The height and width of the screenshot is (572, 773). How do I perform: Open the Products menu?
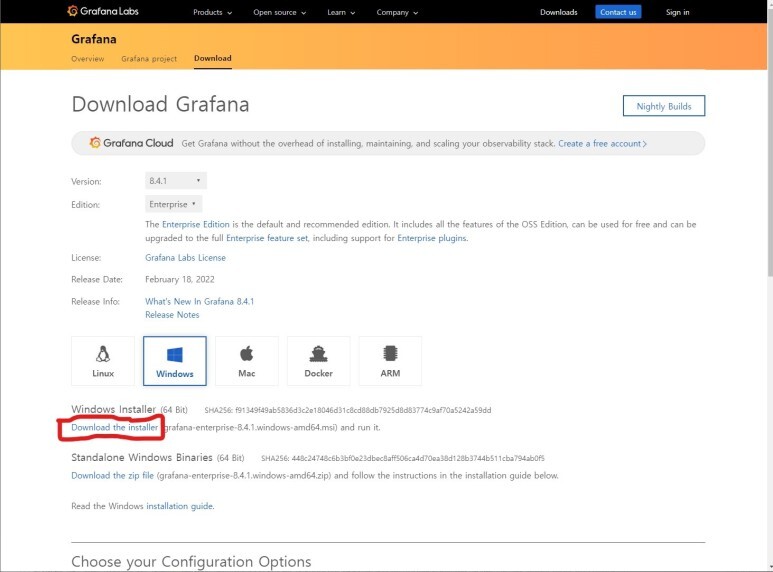pyautogui.click(x=212, y=12)
